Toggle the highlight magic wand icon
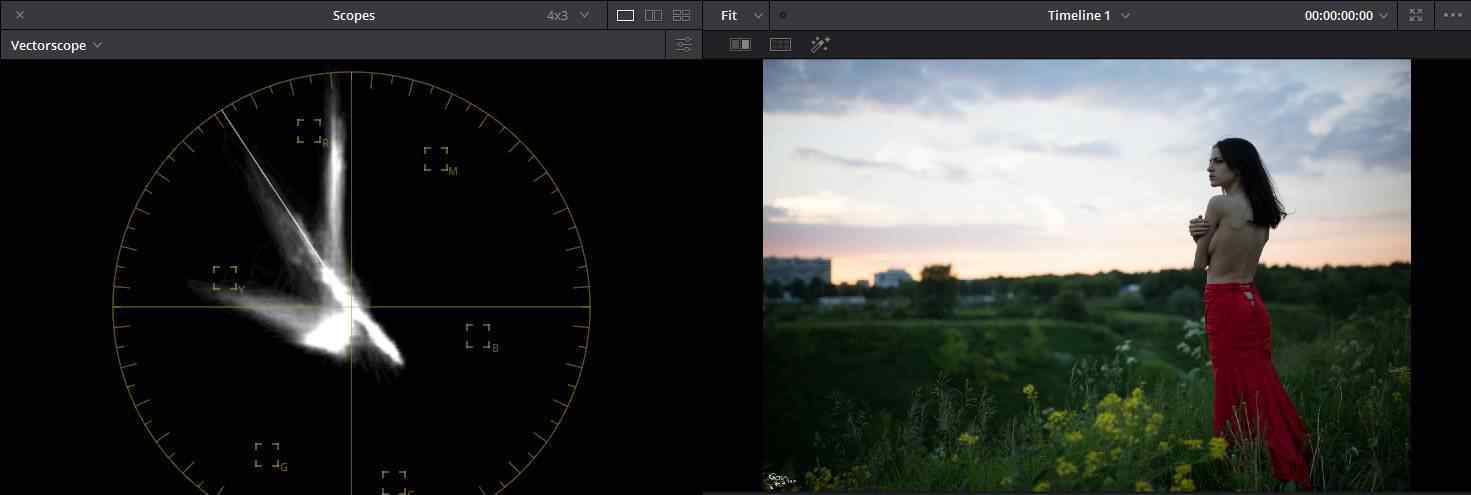The width and height of the screenshot is (1471, 495). point(820,45)
